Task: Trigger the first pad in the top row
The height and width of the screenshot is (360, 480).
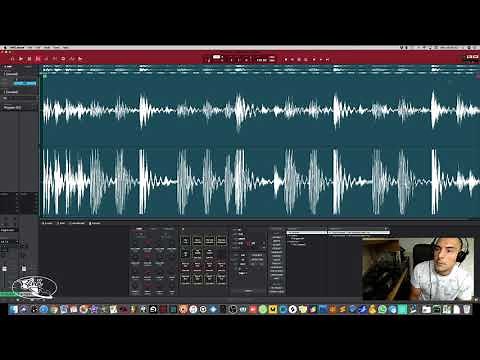Action: pos(186,240)
